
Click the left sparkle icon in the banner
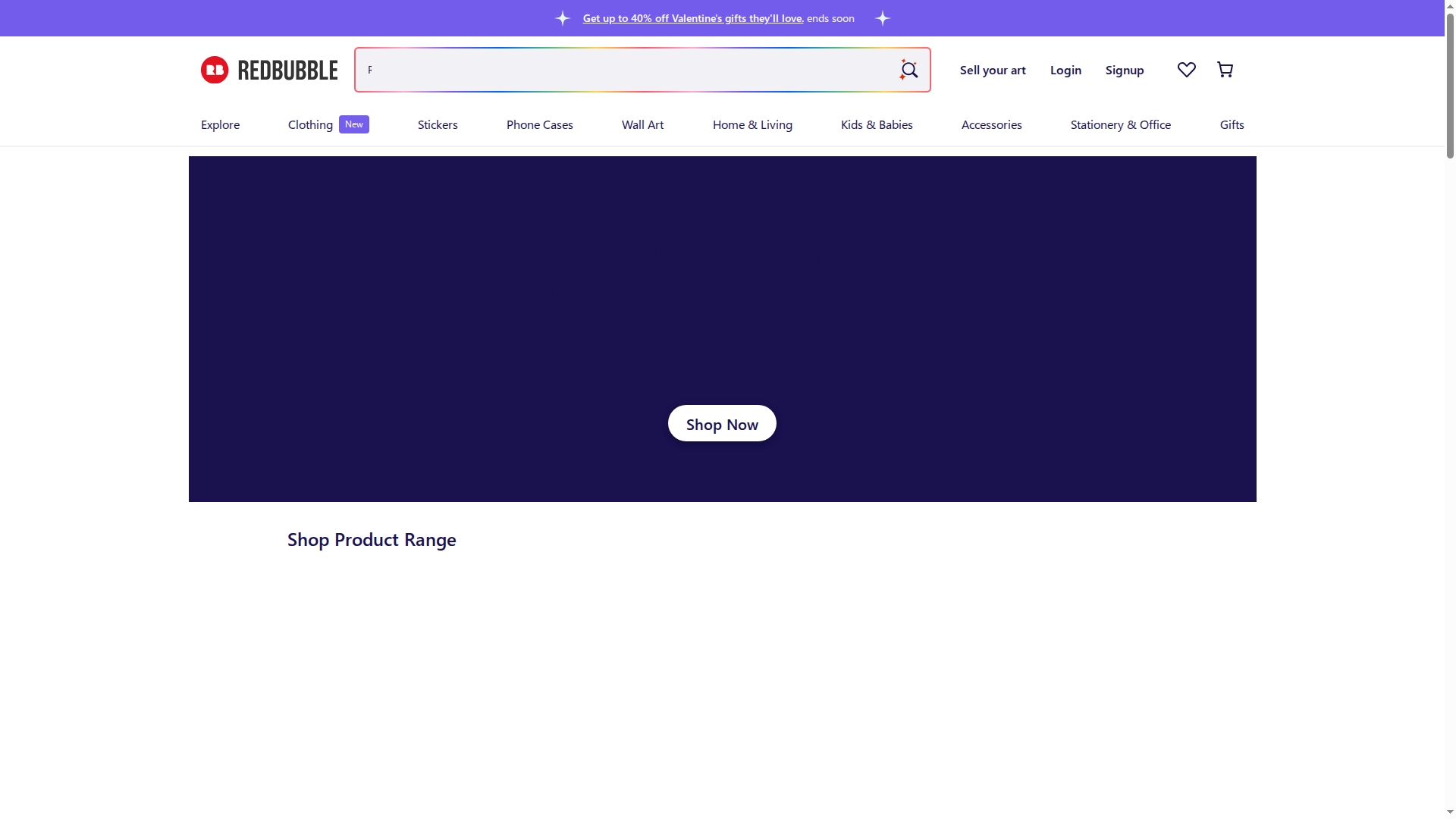click(x=562, y=17)
